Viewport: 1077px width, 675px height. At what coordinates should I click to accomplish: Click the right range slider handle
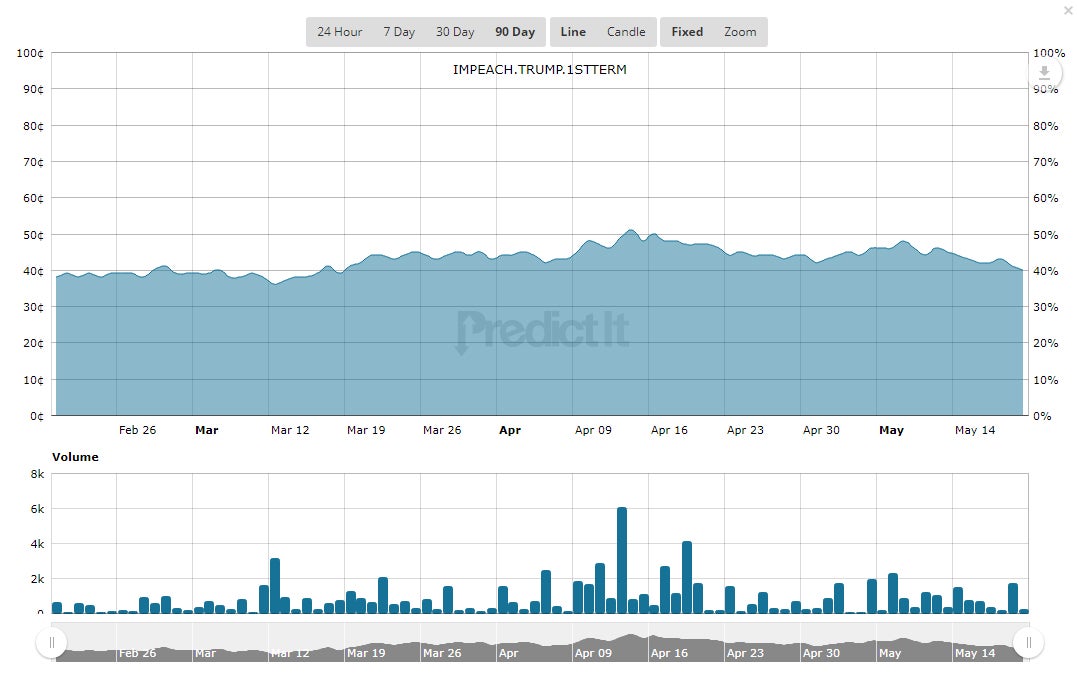(x=1028, y=643)
